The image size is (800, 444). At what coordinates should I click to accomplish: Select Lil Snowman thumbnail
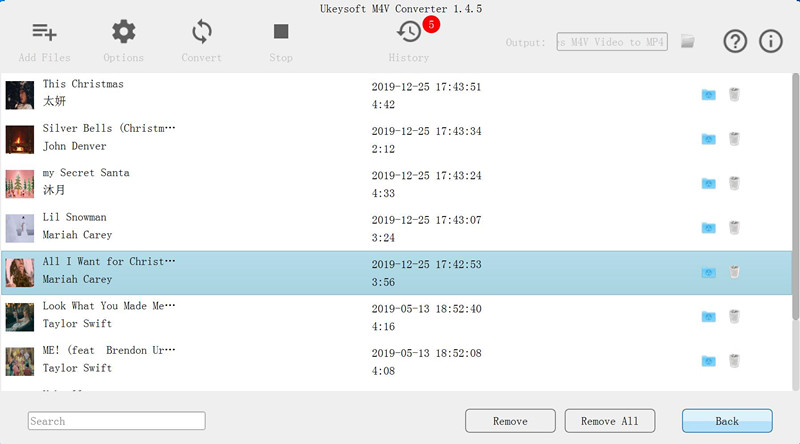coord(20,228)
